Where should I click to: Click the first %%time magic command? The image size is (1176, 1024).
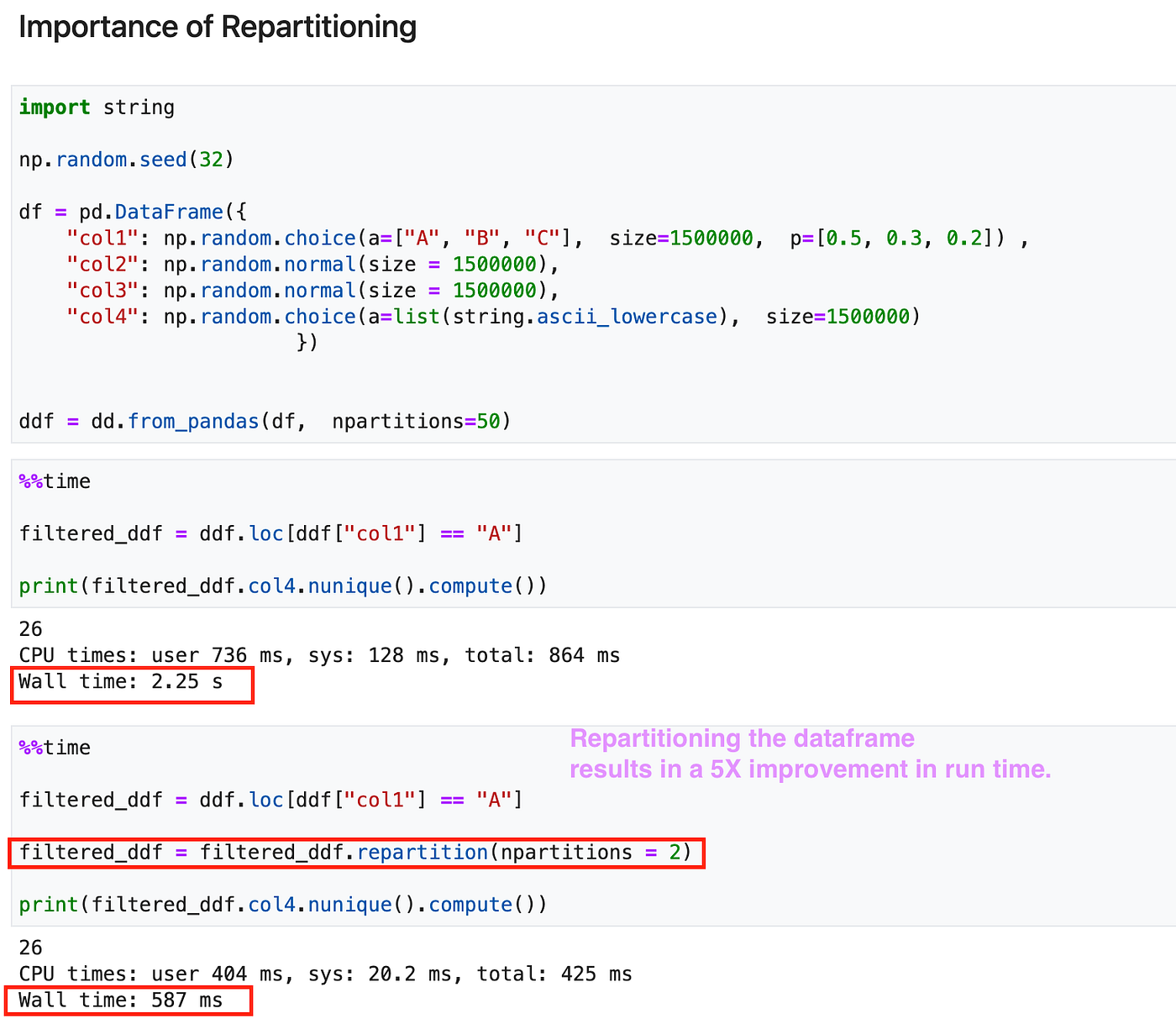(x=54, y=480)
